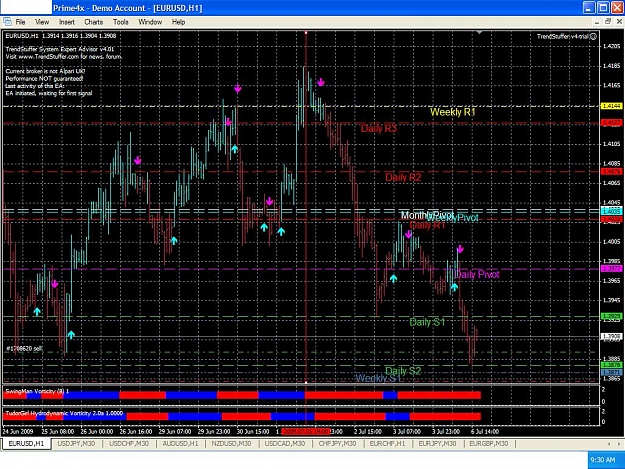Viewport: 625px width, 469px height.
Task: Switch to the NZDUSD,M30 chart tab
Action: coord(231,443)
